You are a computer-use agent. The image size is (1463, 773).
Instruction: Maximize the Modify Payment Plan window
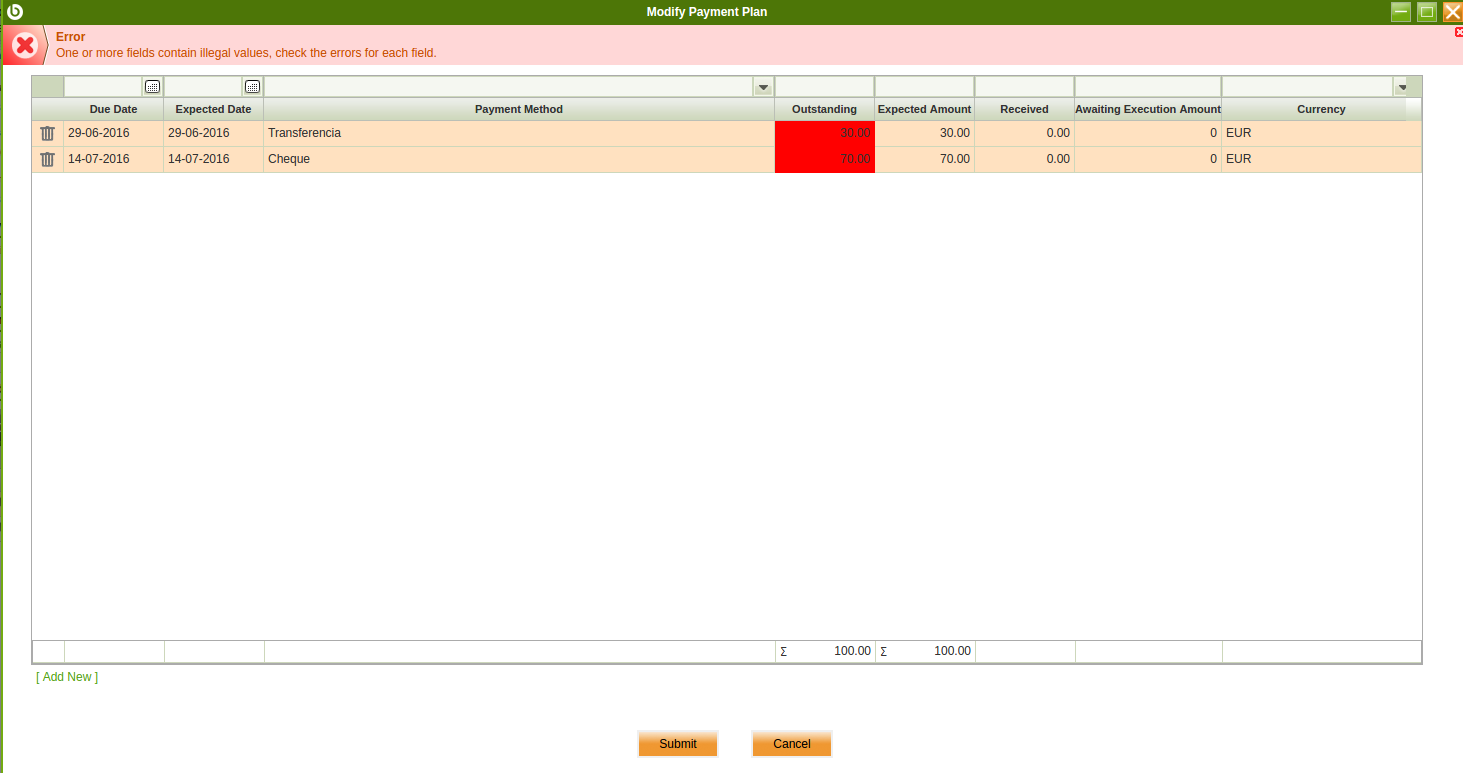[1427, 12]
